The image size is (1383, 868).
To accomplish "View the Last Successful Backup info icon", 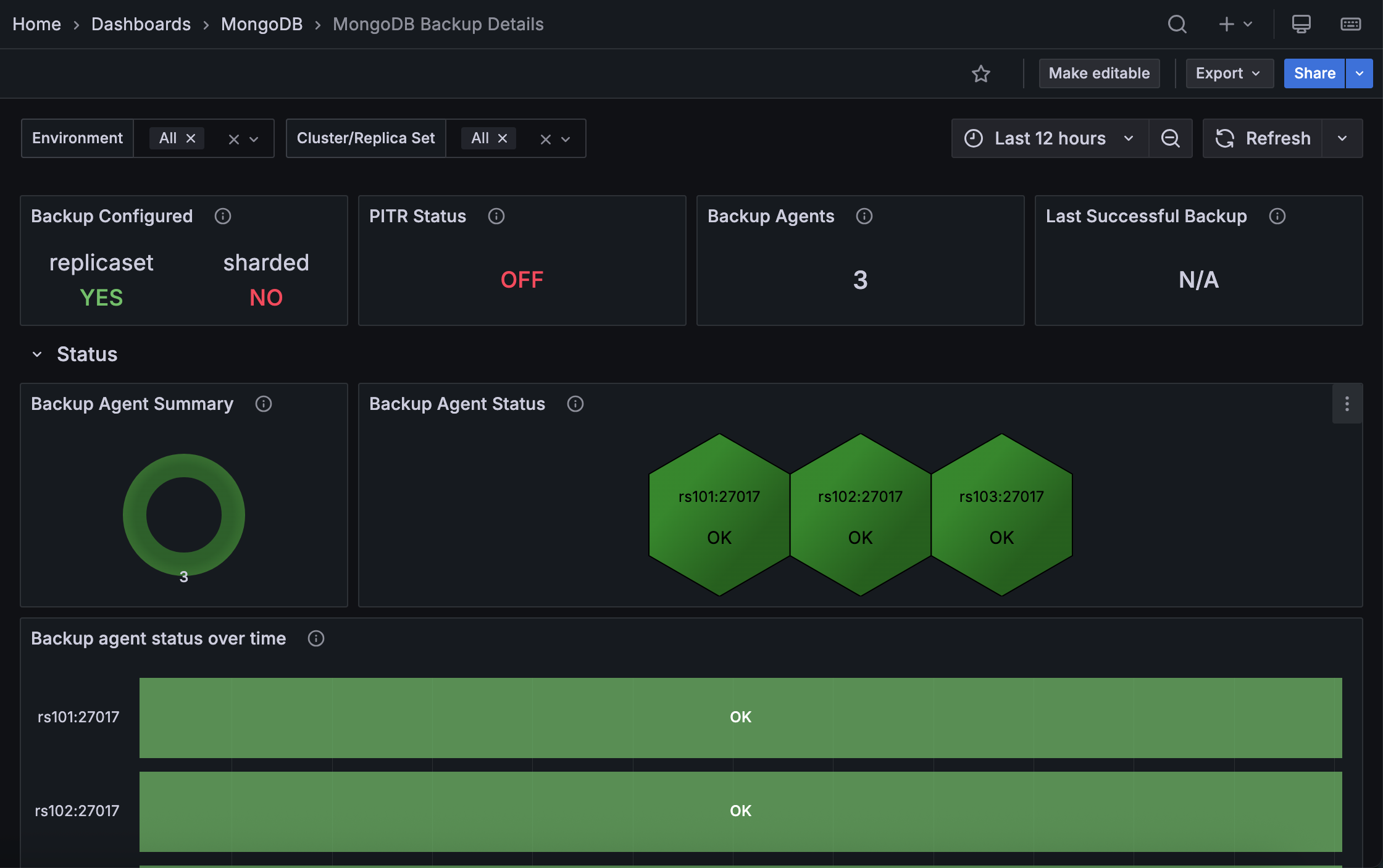I will tap(1277, 216).
